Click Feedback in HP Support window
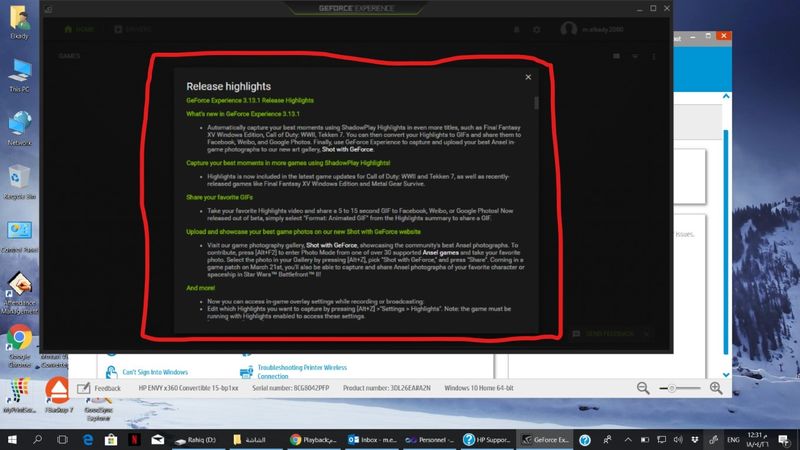 99,388
